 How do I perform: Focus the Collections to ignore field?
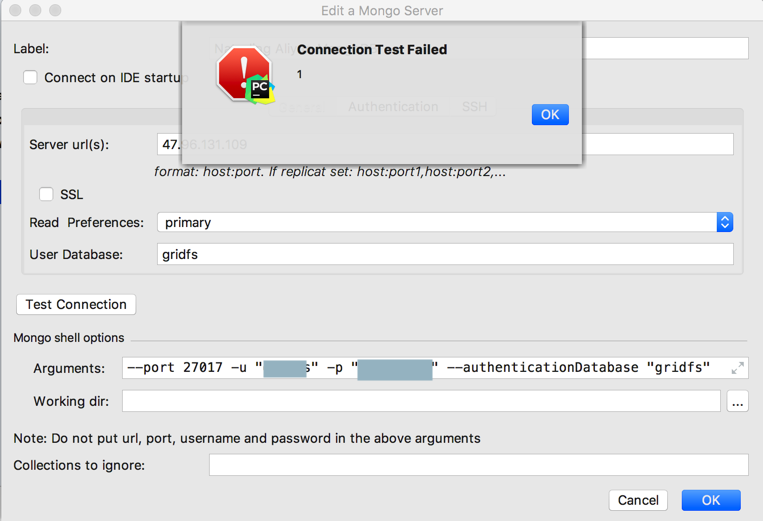478,465
